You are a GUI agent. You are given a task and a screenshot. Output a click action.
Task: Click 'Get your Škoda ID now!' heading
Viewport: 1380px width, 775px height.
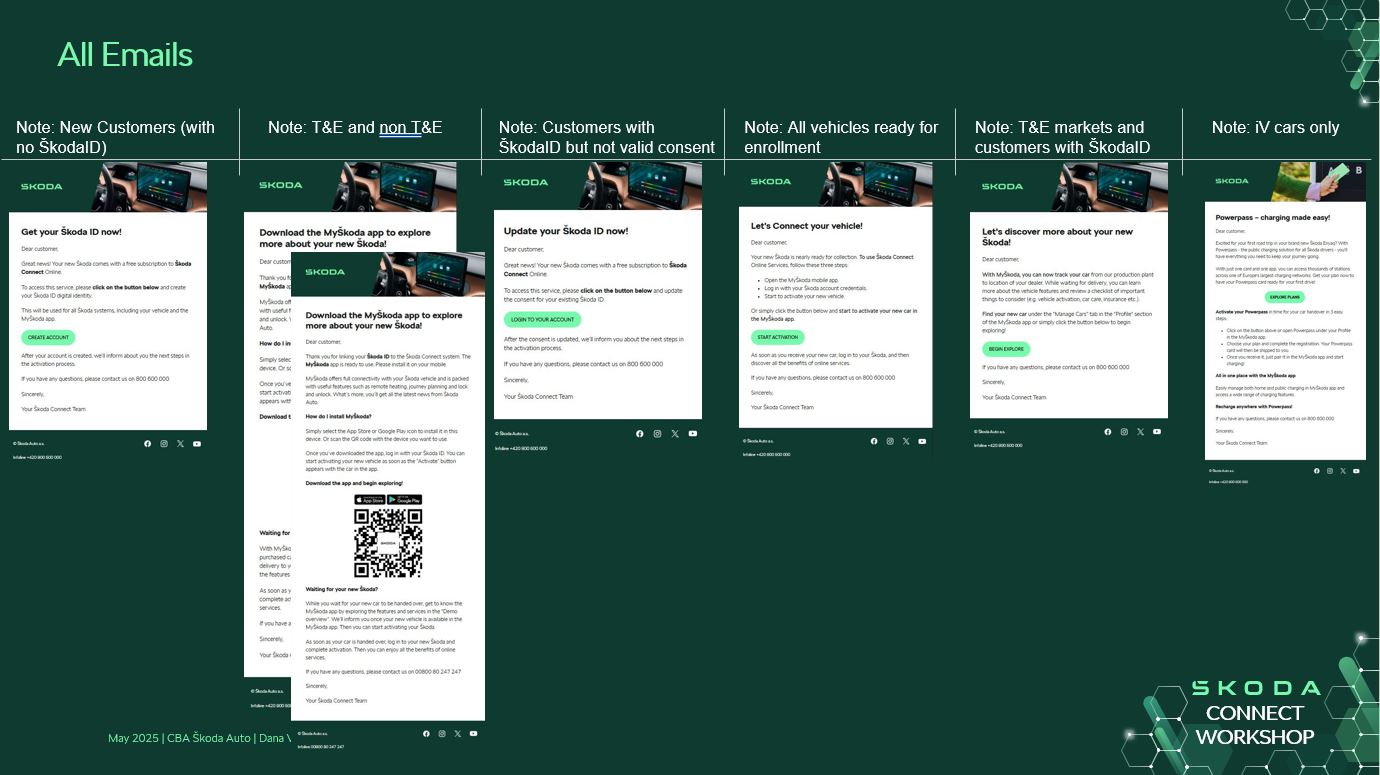(x=71, y=232)
